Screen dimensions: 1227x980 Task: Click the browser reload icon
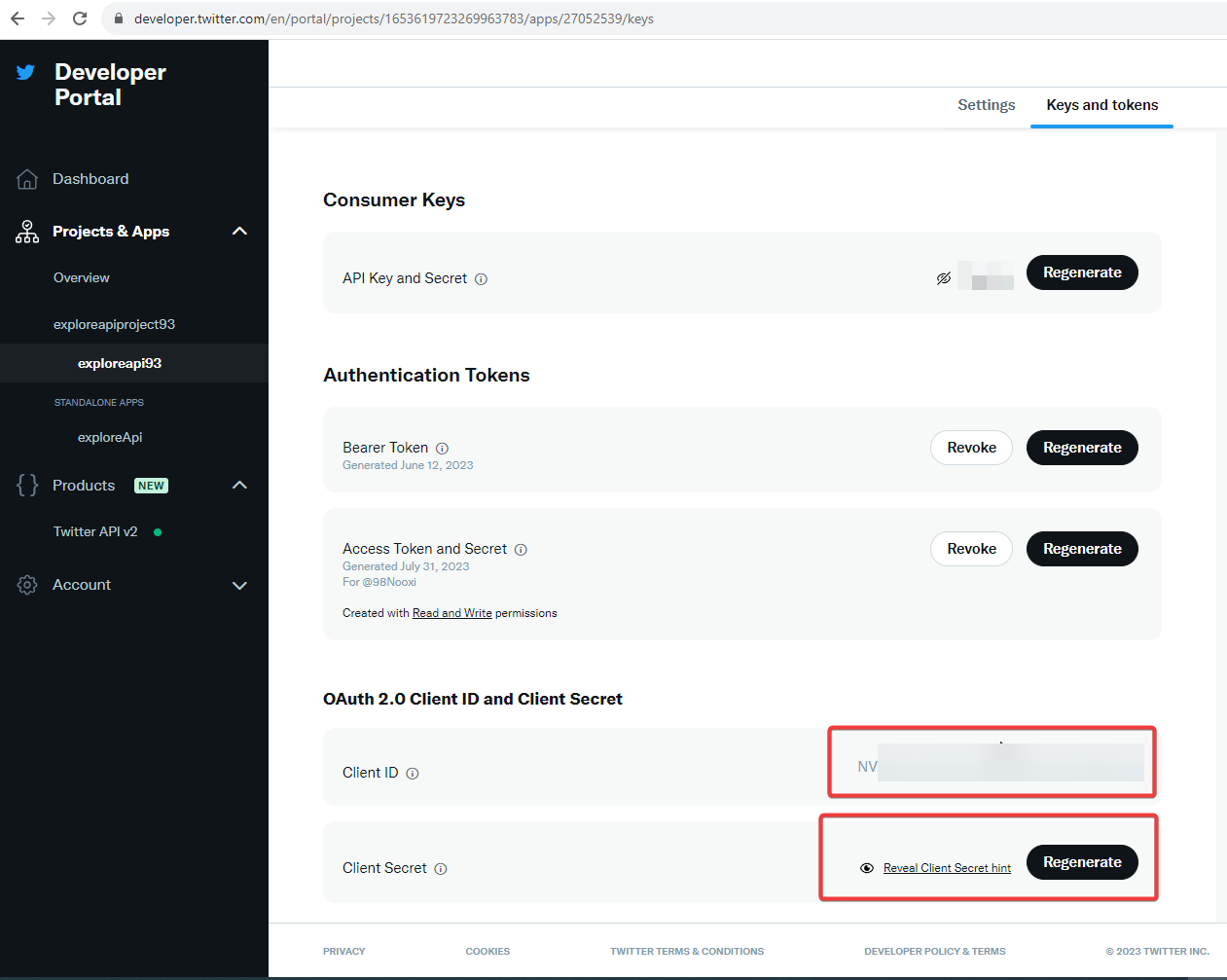[80, 18]
